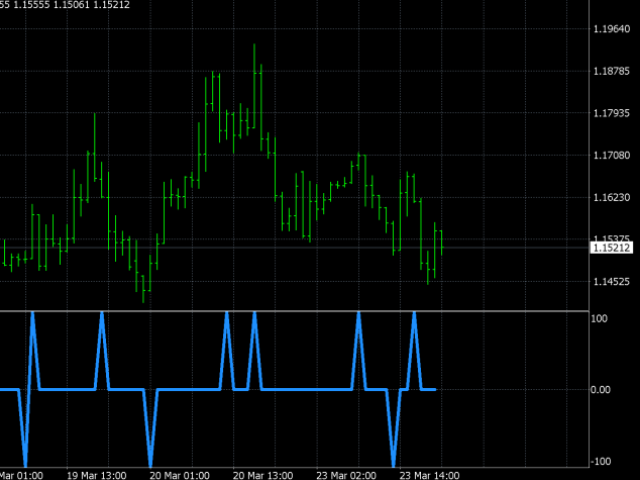Click the 1.18785 price axis label
Screen dimensions: 640x480
pyautogui.click(x=611, y=71)
